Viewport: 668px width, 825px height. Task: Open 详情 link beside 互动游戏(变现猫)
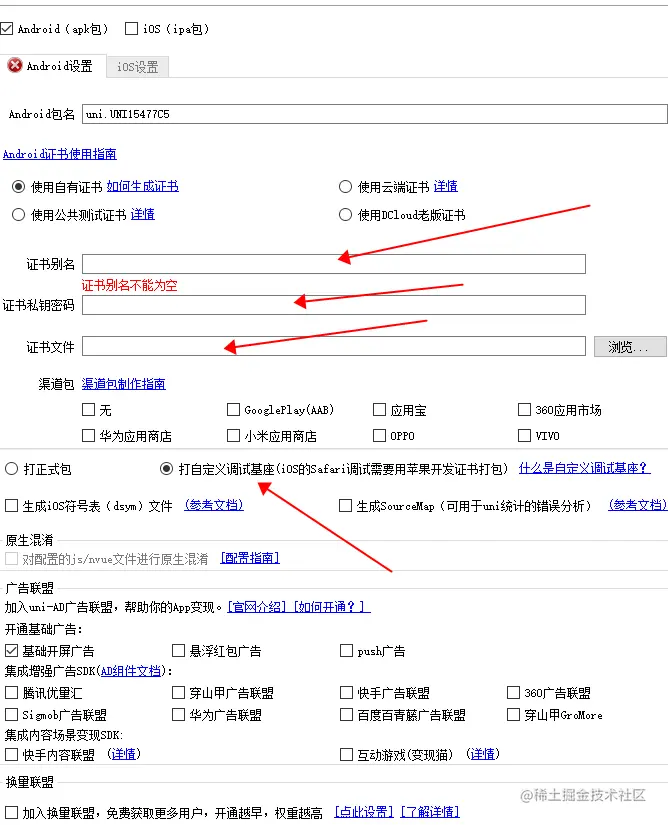(x=482, y=754)
